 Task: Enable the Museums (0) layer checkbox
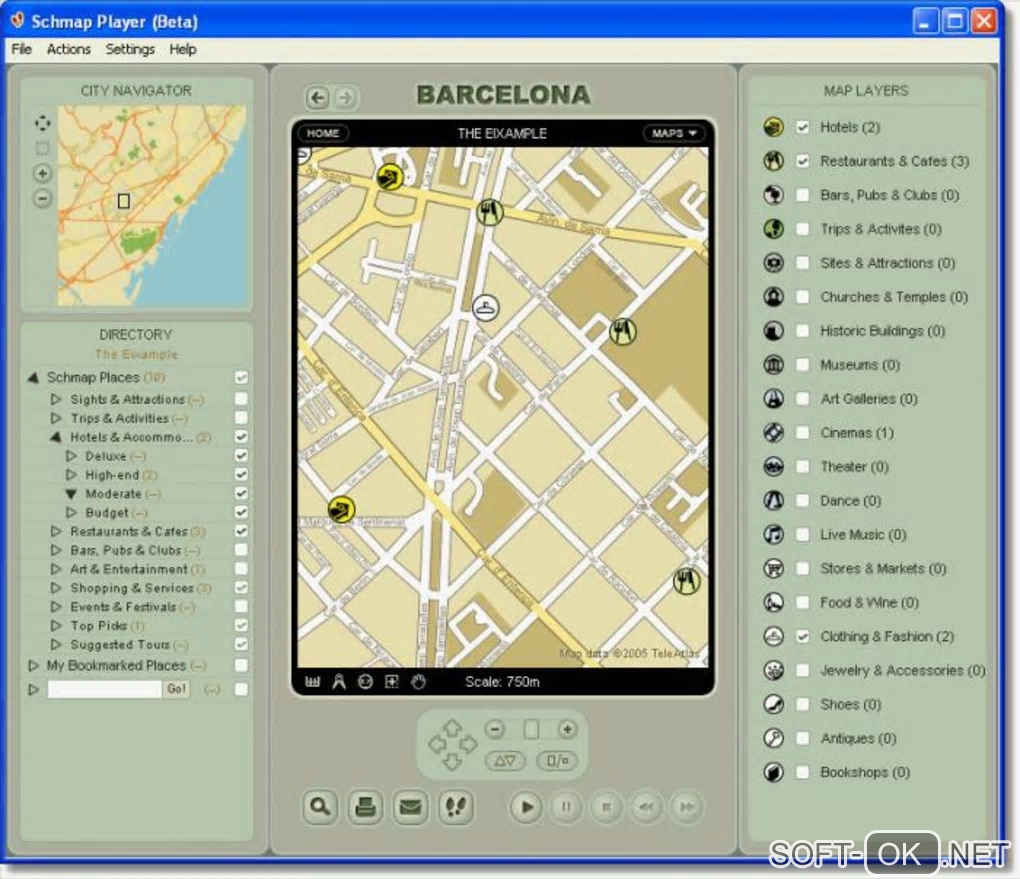pos(803,364)
